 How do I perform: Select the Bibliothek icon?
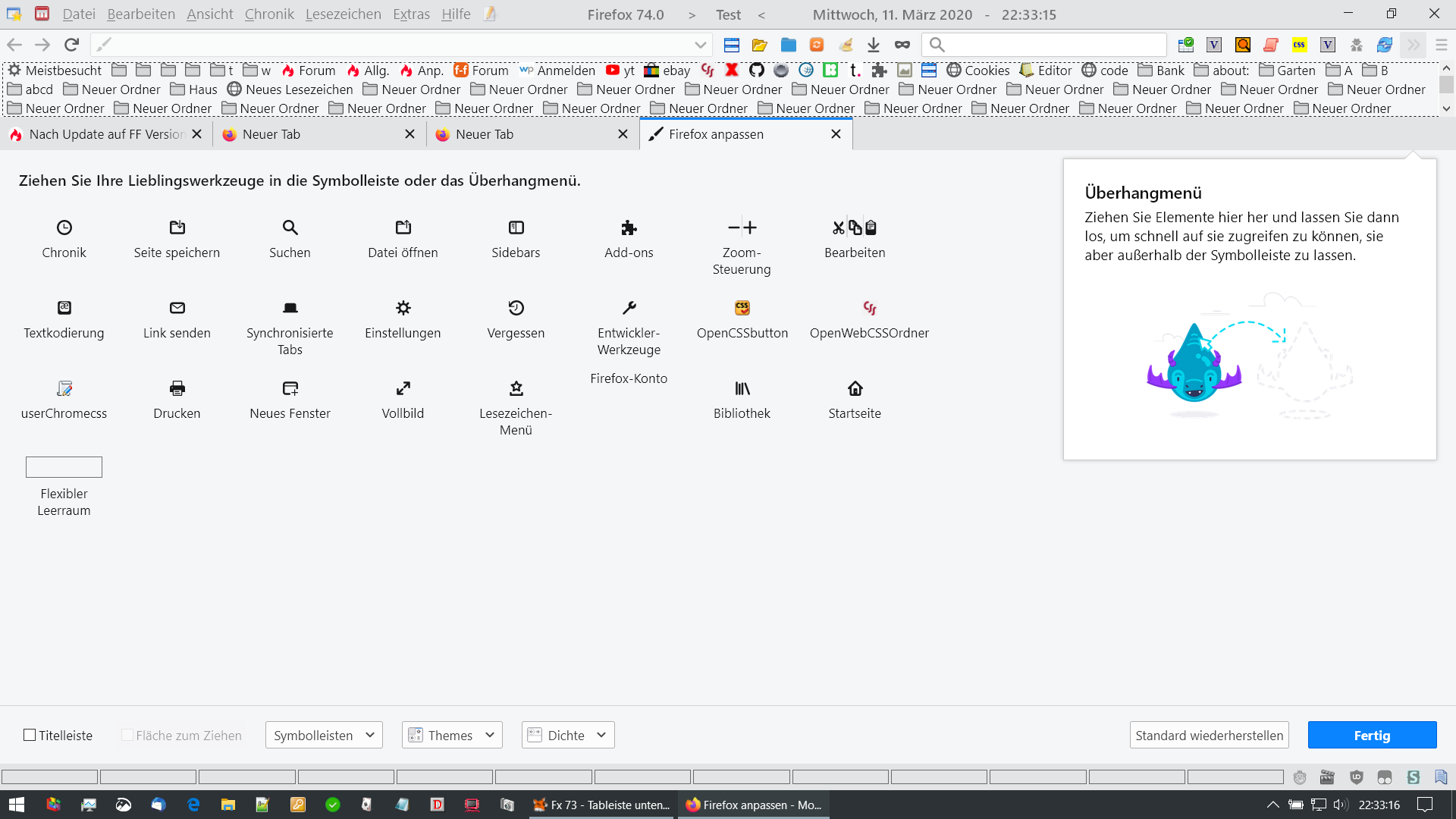[x=742, y=388]
